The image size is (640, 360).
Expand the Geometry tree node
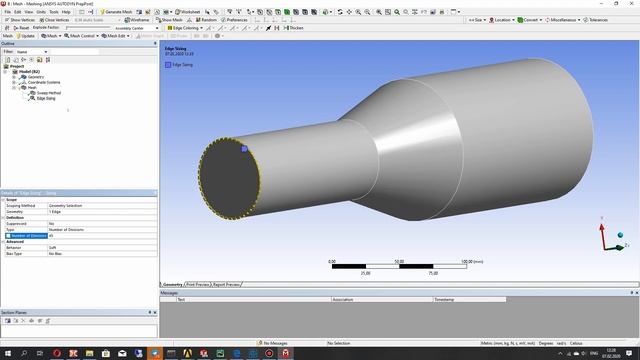[14, 77]
